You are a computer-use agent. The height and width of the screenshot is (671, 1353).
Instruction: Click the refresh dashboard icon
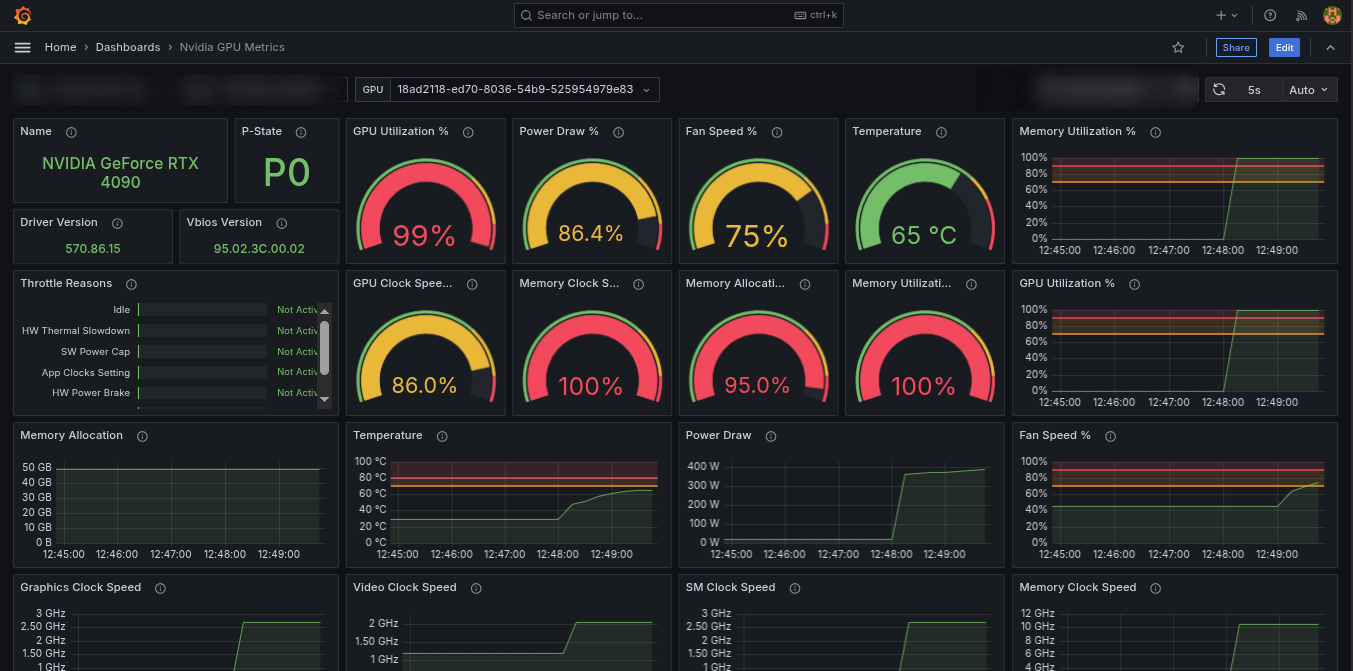pos(1219,90)
